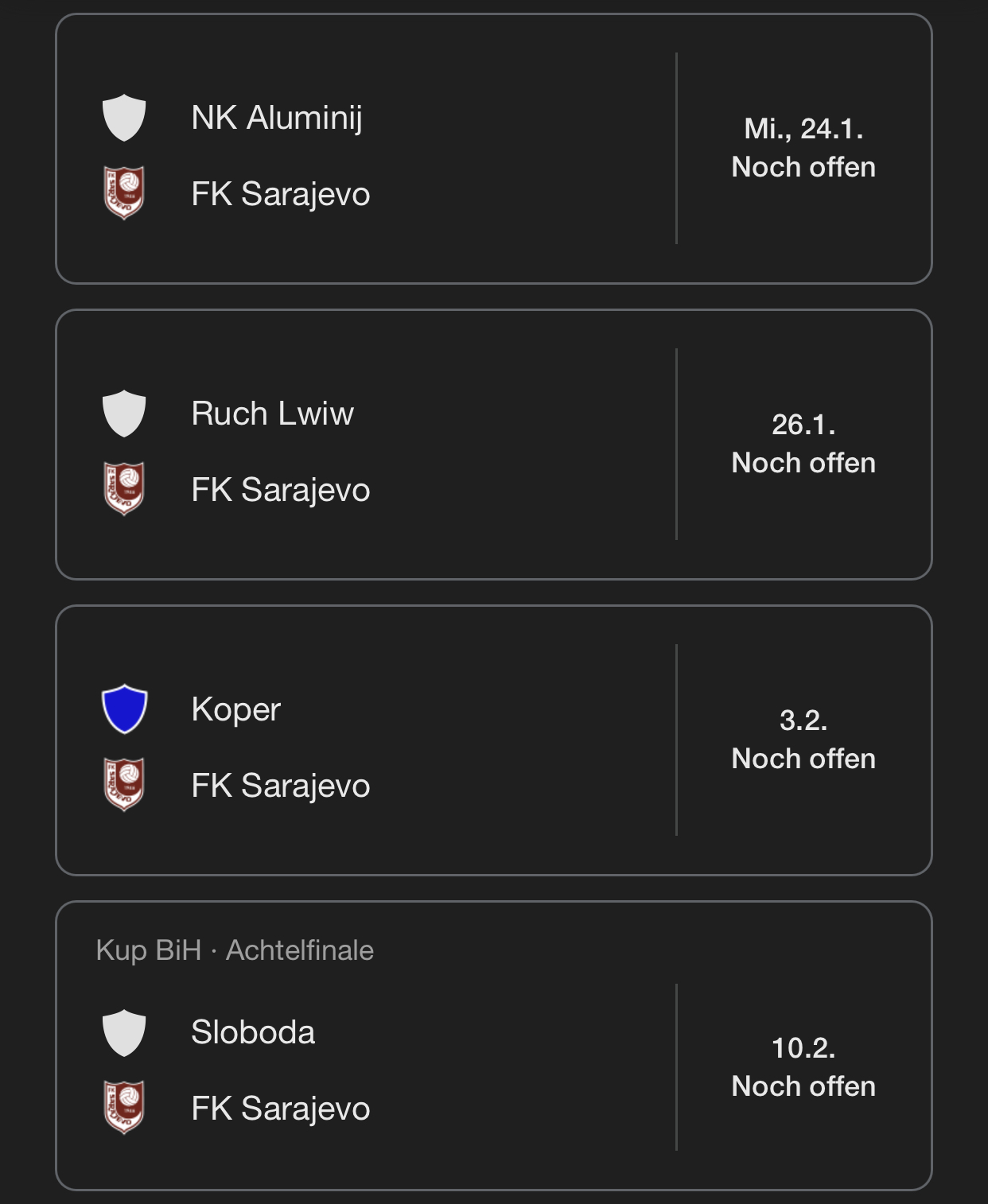Open the NK Aluminij team name

tap(277, 118)
